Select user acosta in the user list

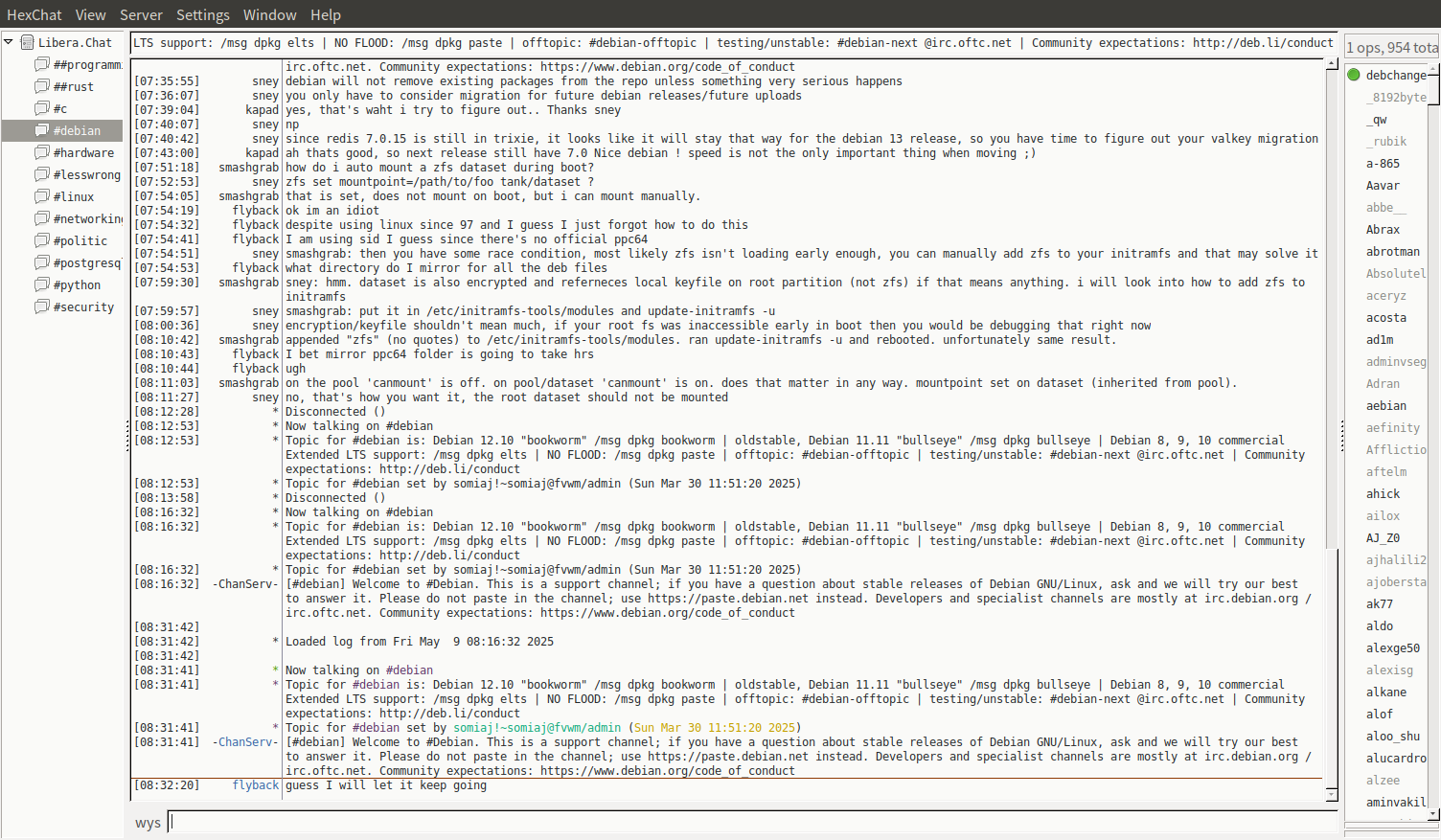coord(1386,317)
